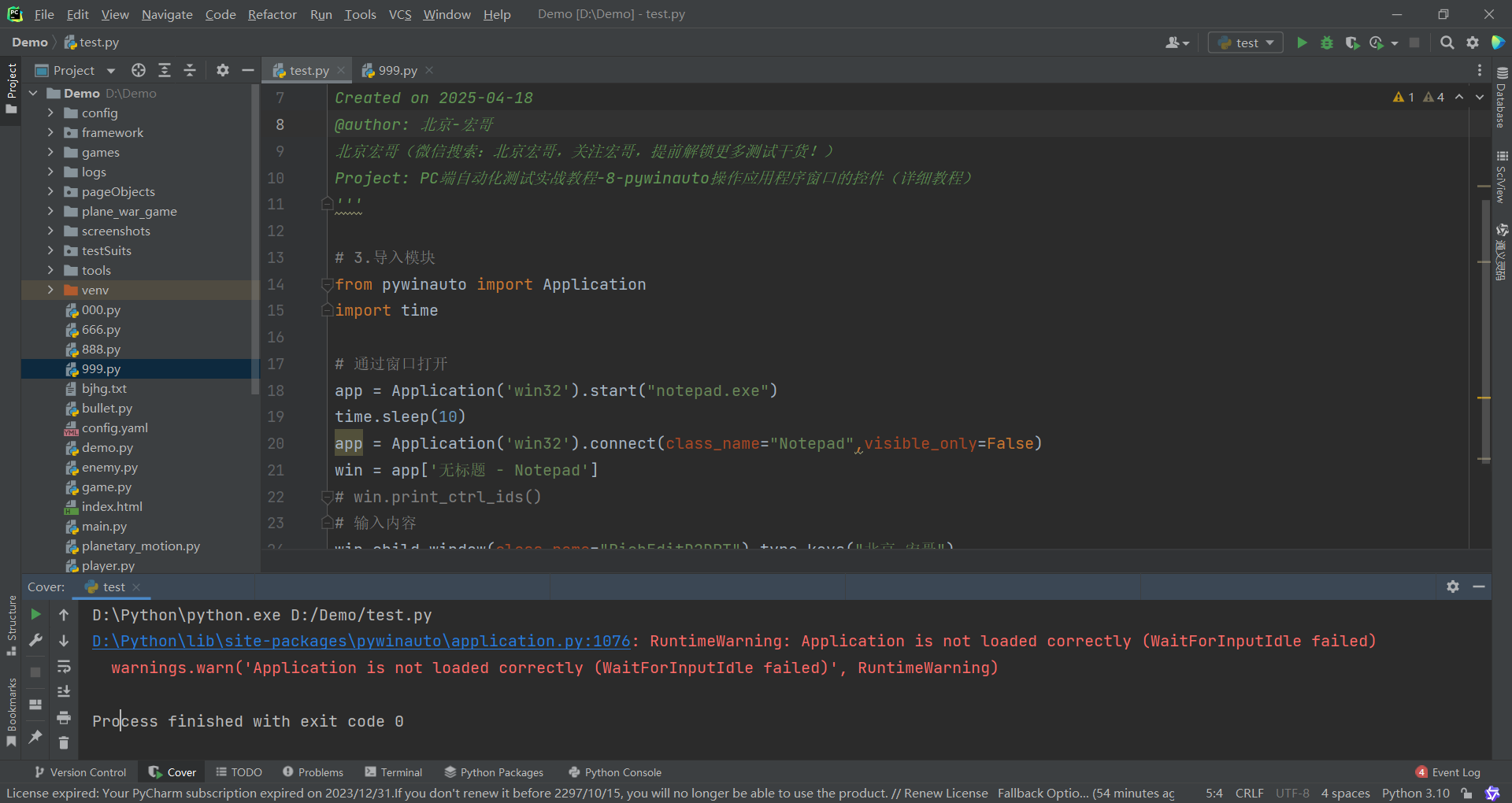
Task: Collapse all icon in Project panel
Action: 190,70
